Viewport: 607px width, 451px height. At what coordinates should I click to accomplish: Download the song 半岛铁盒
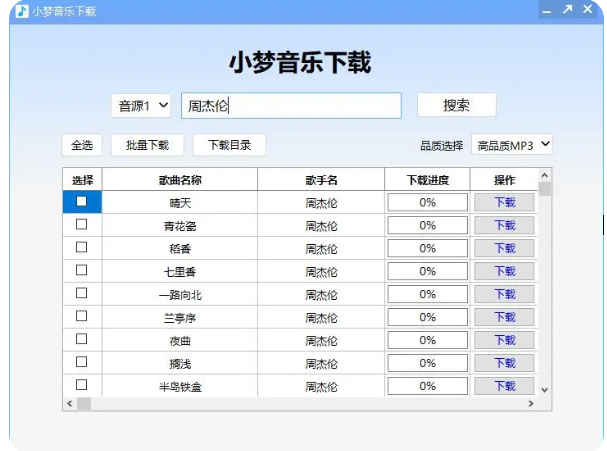tap(504, 386)
